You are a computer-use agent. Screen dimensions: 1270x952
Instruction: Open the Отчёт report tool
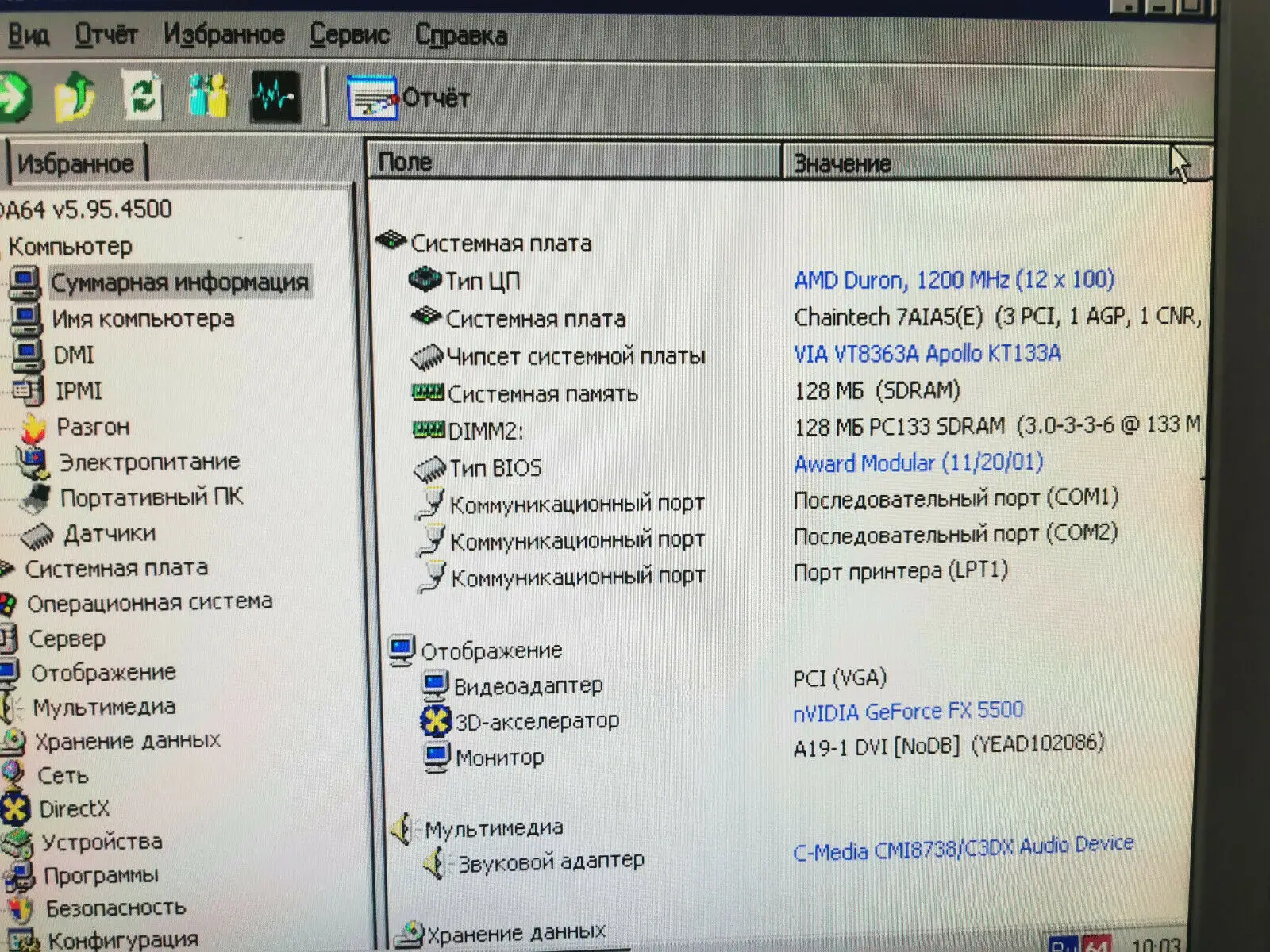371,97
